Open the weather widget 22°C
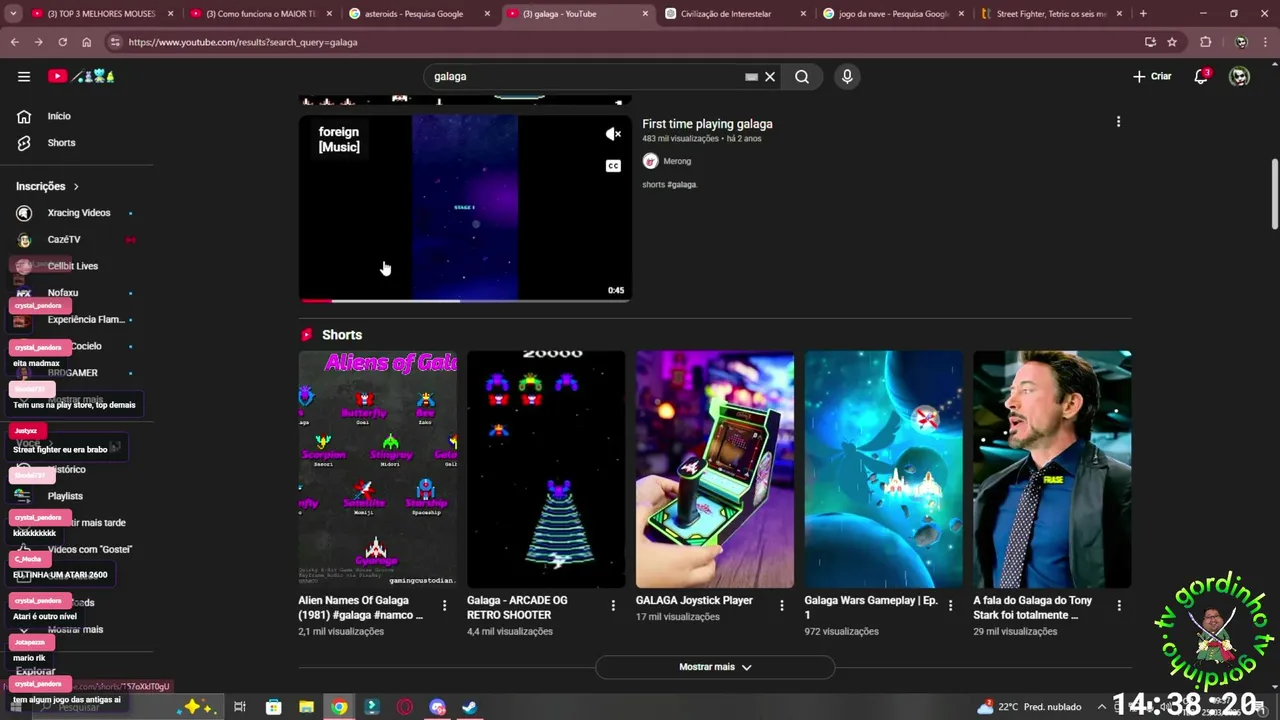 pyautogui.click(x=1029, y=707)
